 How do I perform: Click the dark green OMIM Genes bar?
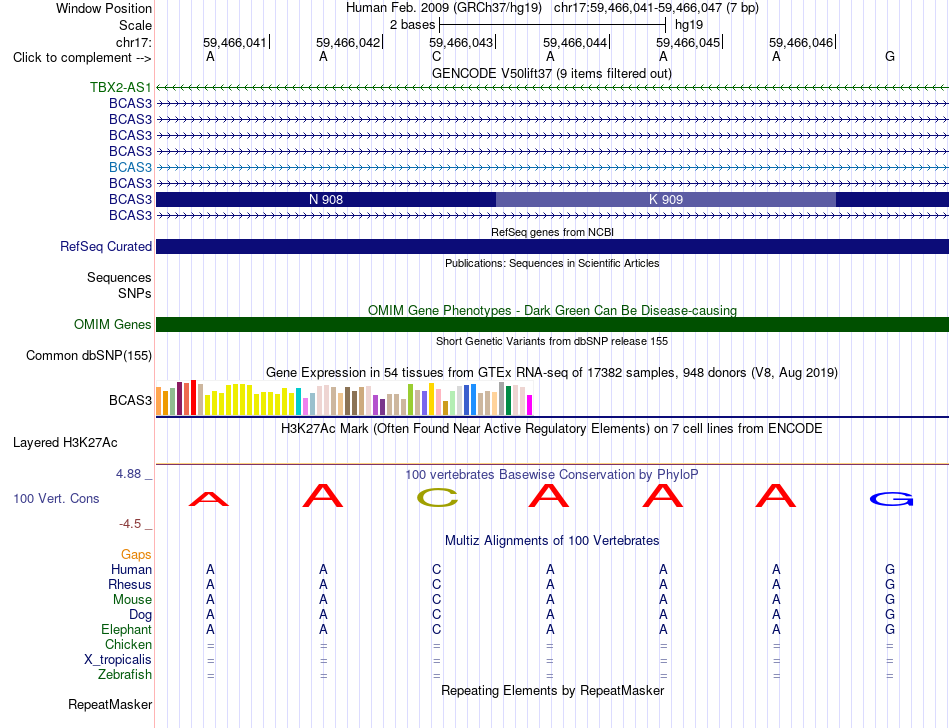553,325
